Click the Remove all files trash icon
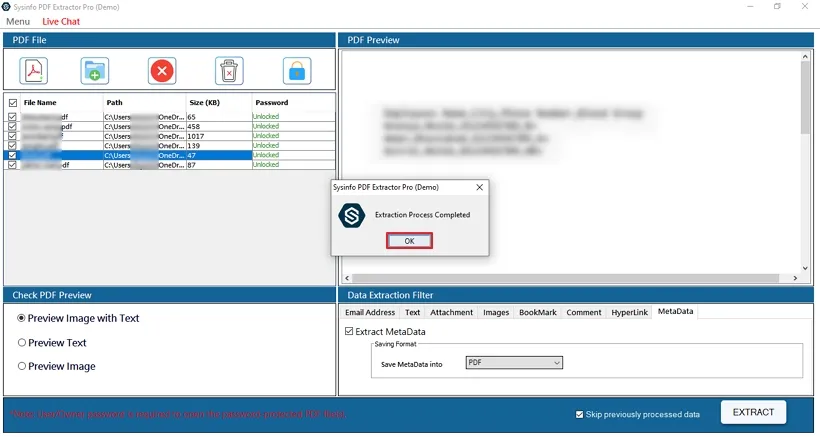 [229, 71]
